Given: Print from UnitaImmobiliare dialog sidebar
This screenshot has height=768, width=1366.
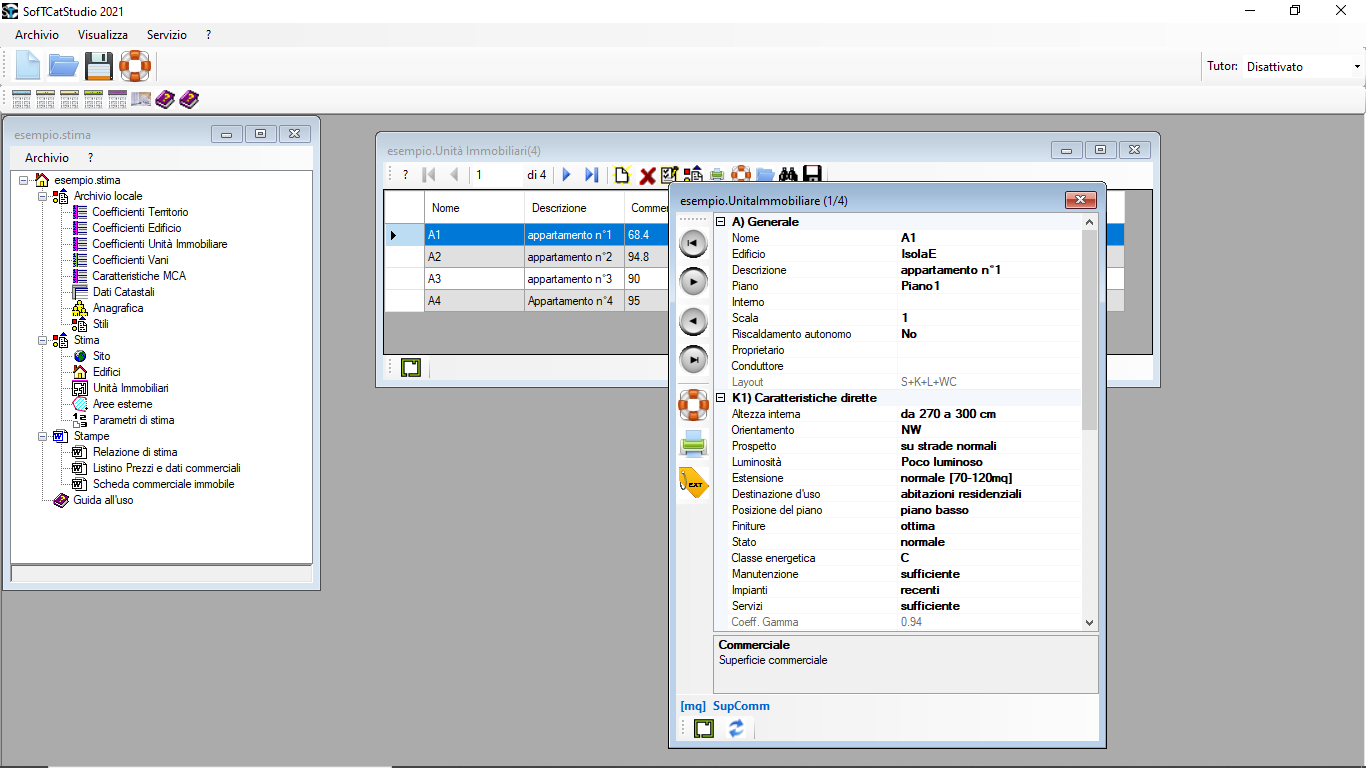Looking at the screenshot, I should tap(693, 444).
